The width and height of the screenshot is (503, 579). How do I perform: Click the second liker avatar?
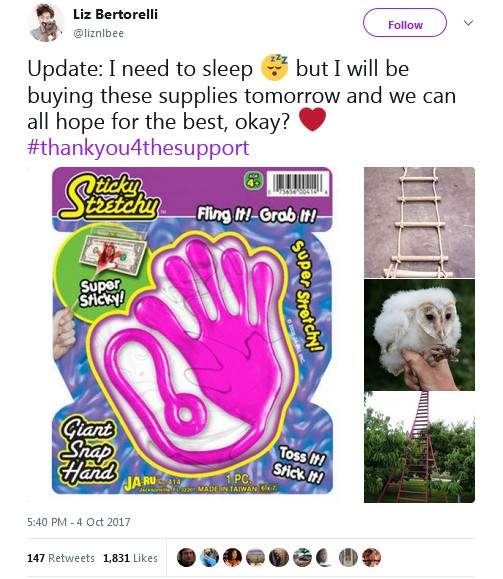209,558
